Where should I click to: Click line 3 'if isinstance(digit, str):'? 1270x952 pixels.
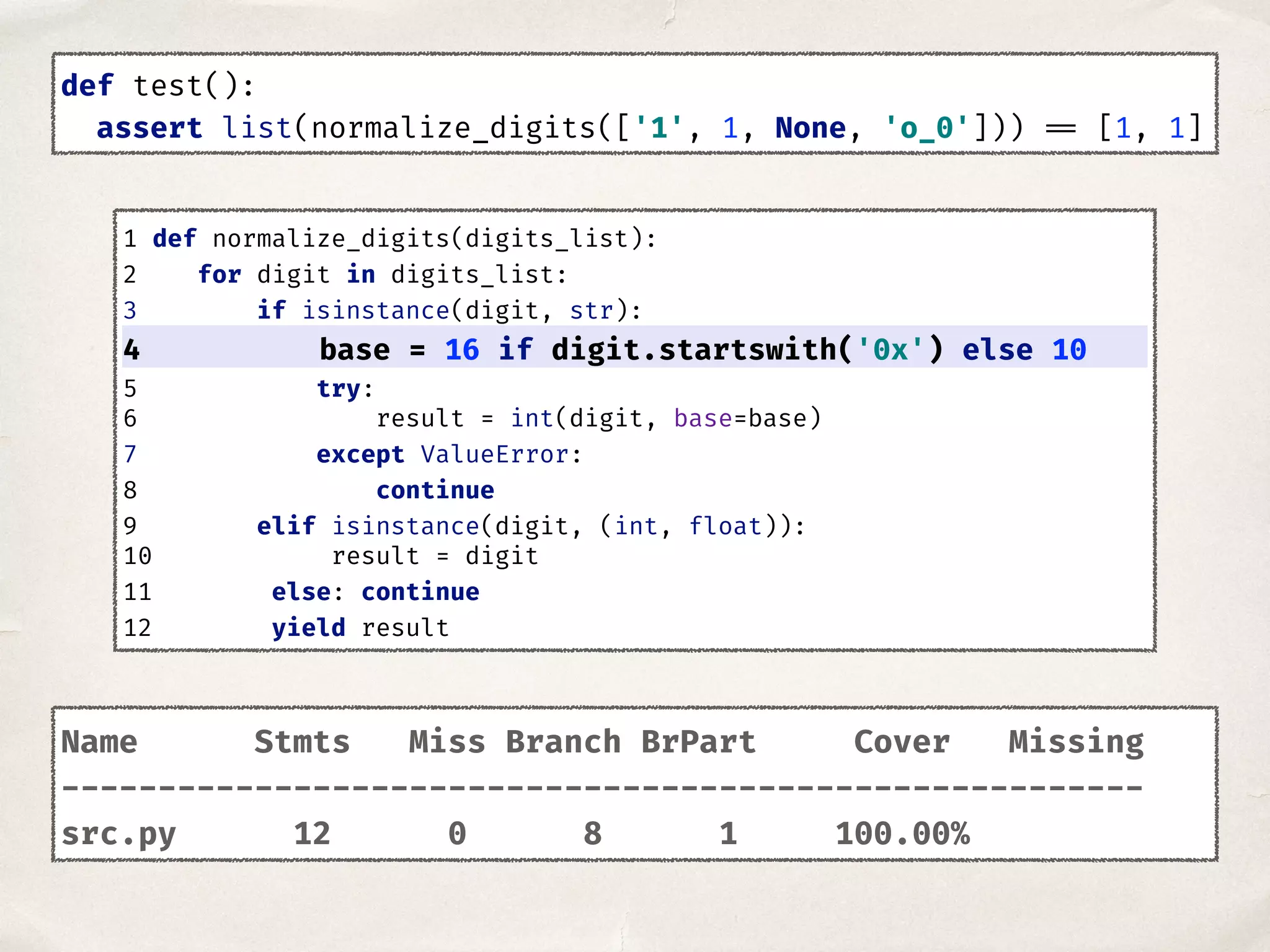click(x=450, y=311)
